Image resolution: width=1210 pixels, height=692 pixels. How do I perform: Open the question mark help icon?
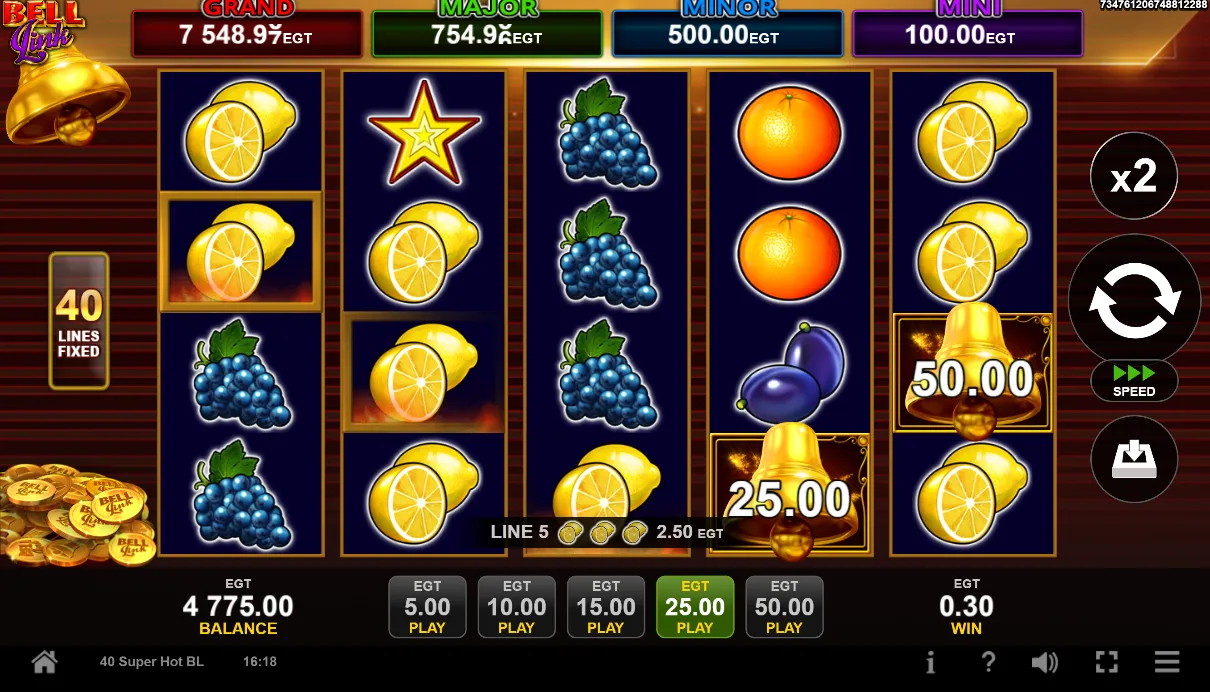tap(988, 662)
